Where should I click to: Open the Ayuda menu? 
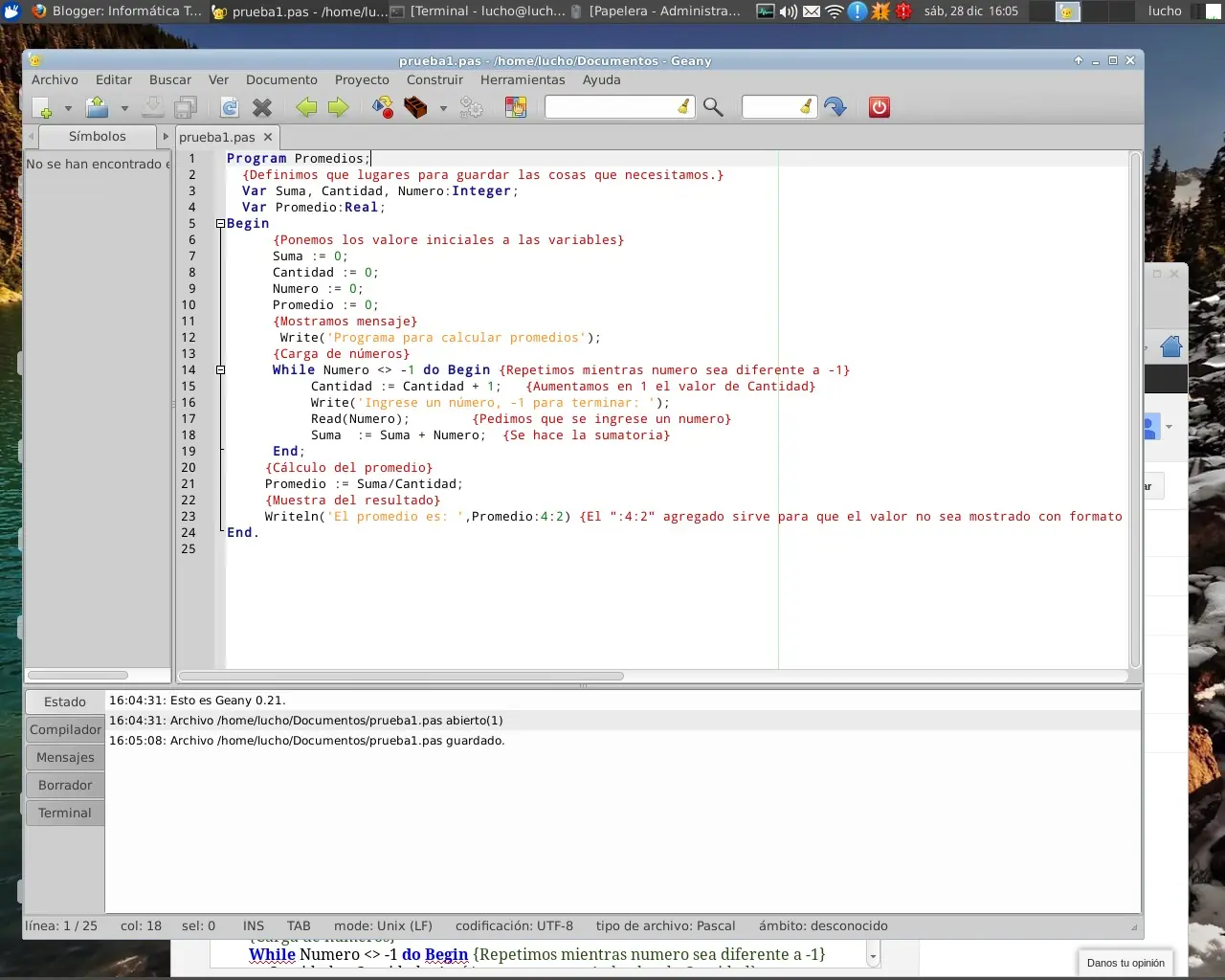coord(602,79)
